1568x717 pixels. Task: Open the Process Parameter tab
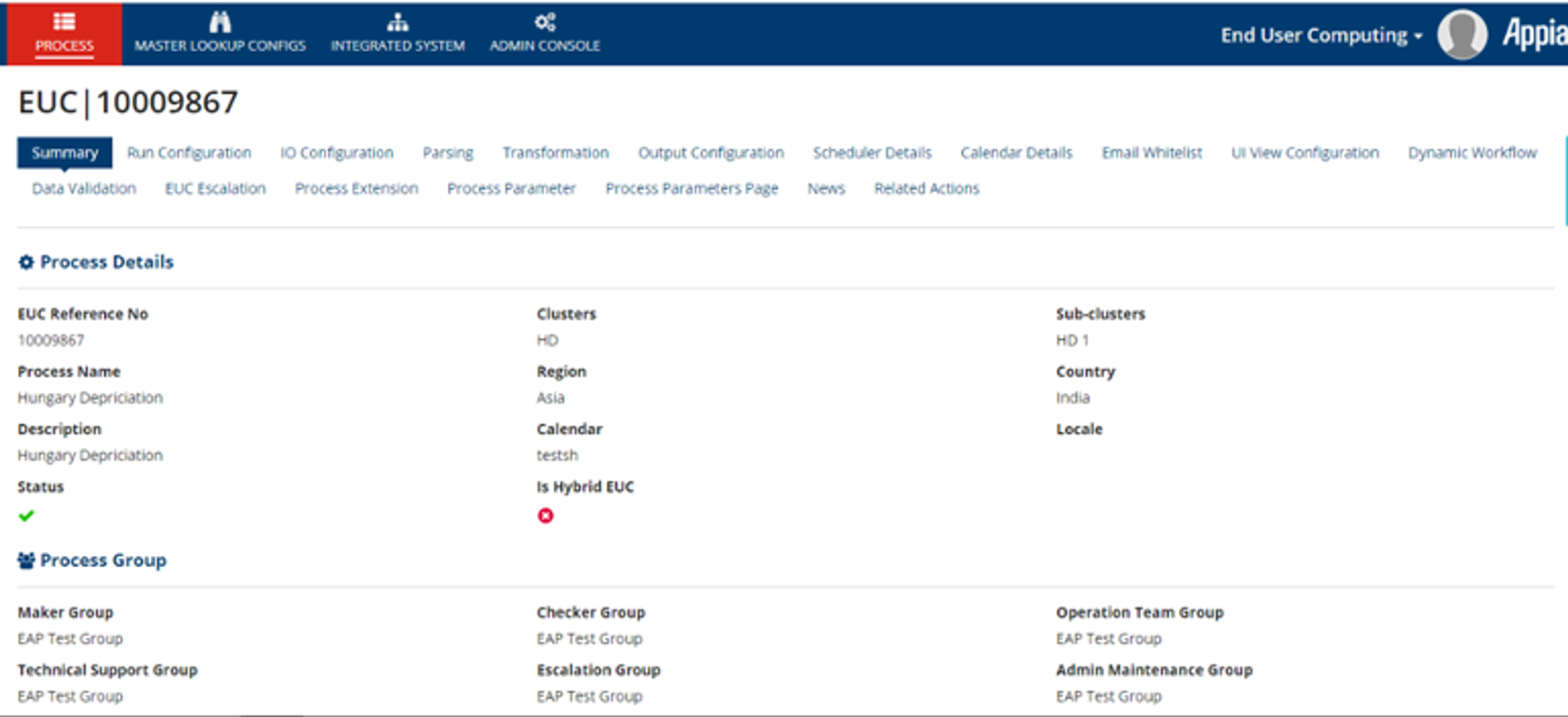pos(511,188)
